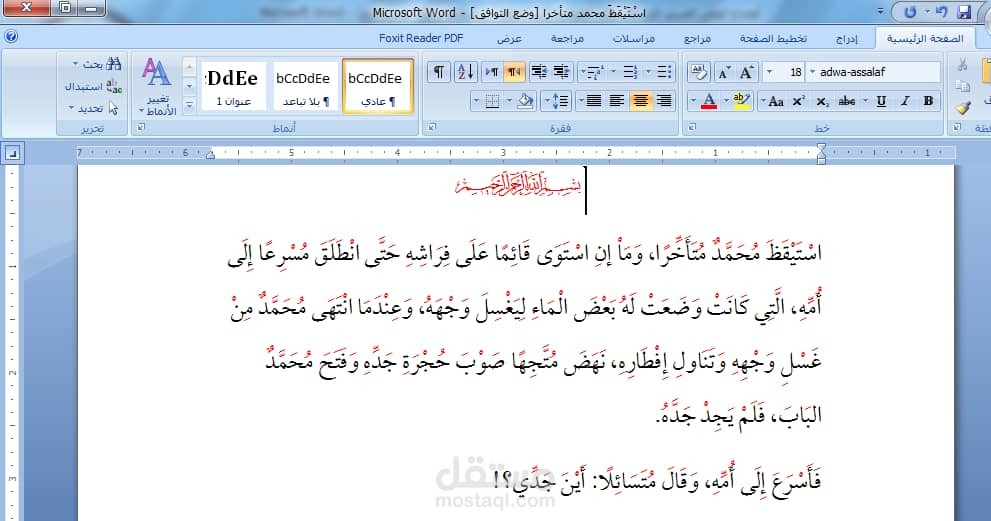Click the Sort A-Z icon
This screenshot has height=521, width=991.
click(465, 72)
